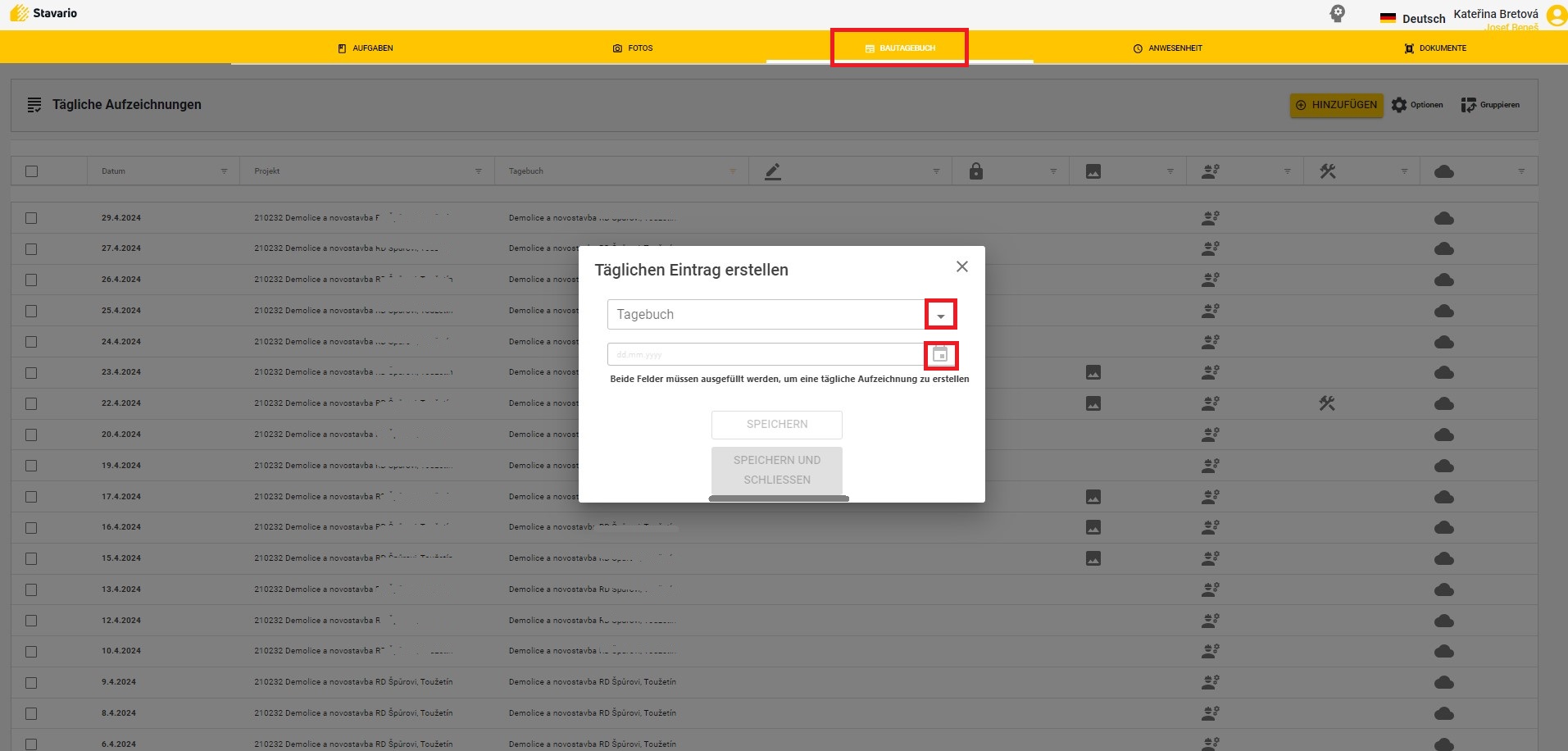Click workers icon in 9.4.2024 row
This screenshot has height=751, width=1568.
tap(1211, 682)
